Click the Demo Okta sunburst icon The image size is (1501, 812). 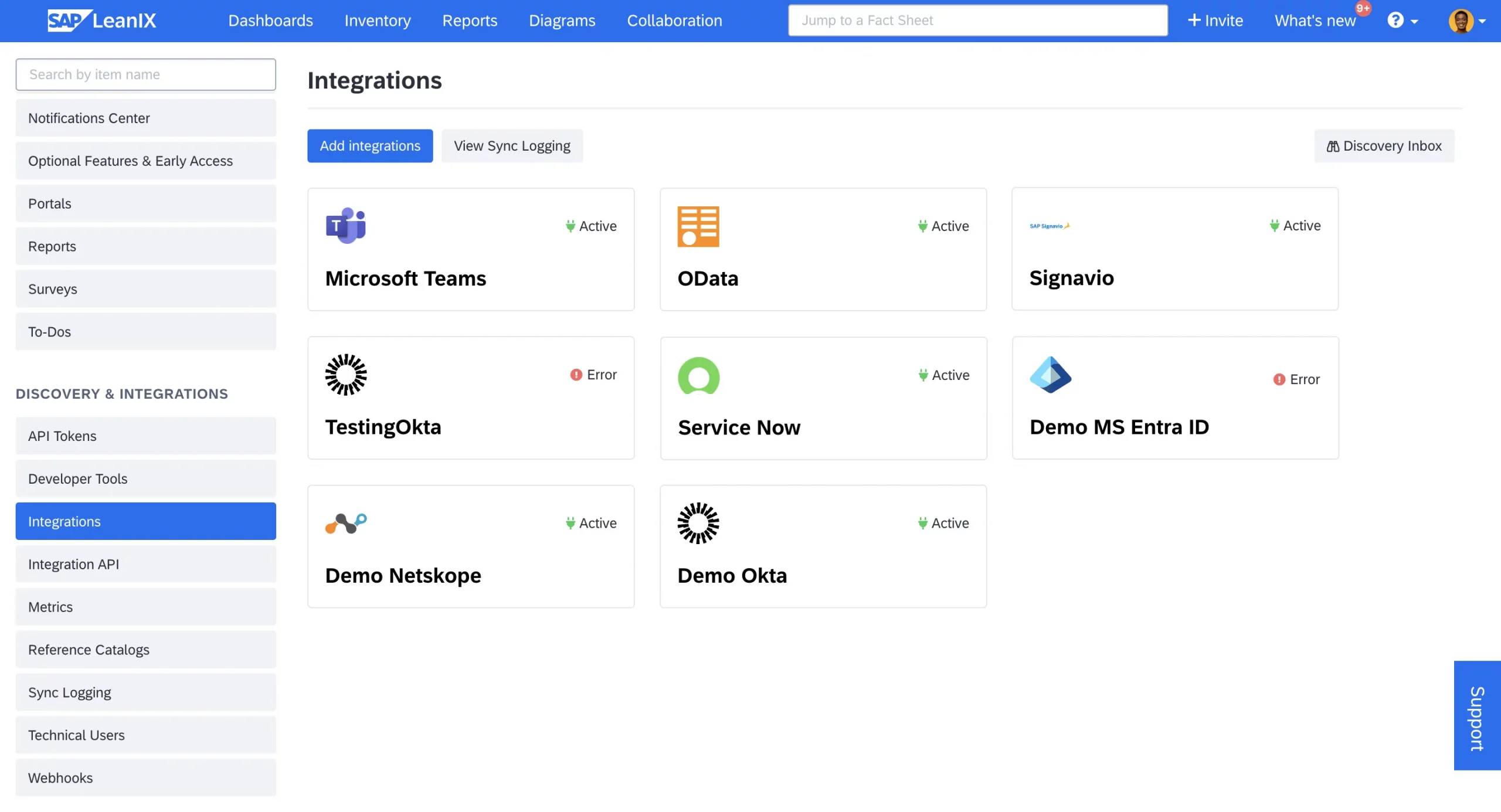tap(698, 523)
